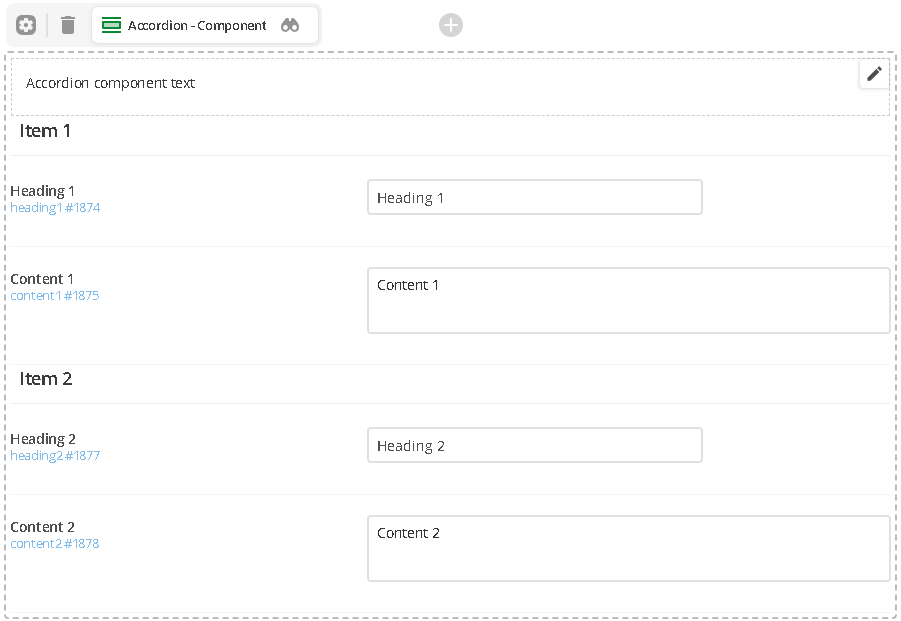The width and height of the screenshot is (901, 621).
Task: Click the Content 2 field label
Action: [x=43, y=527]
